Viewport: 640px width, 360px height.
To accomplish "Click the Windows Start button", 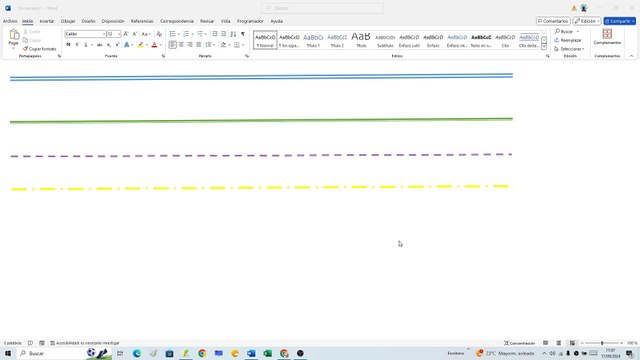I will click(x=8, y=353).
